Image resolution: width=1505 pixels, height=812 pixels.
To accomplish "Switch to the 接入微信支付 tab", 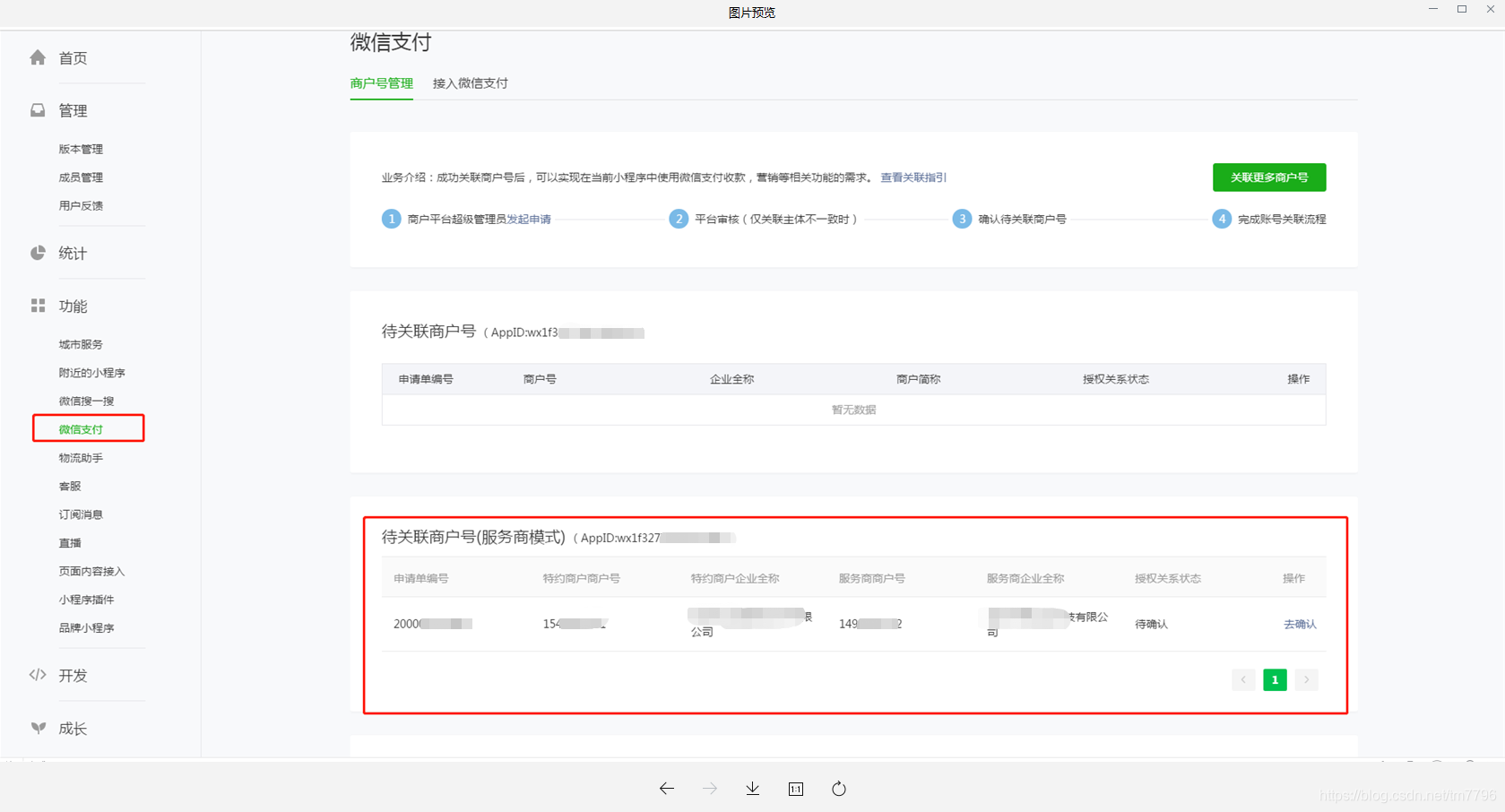I will tap(470, 83).
